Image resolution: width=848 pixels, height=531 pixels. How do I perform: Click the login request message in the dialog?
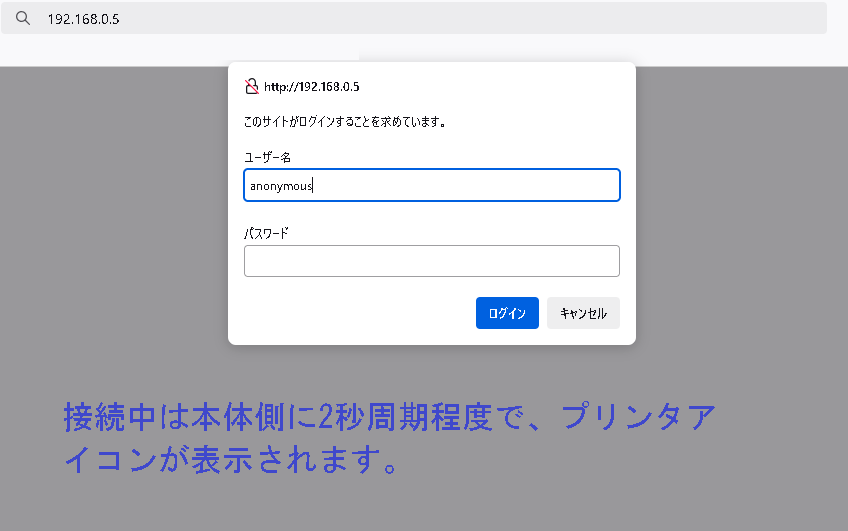tap(345, 122)
